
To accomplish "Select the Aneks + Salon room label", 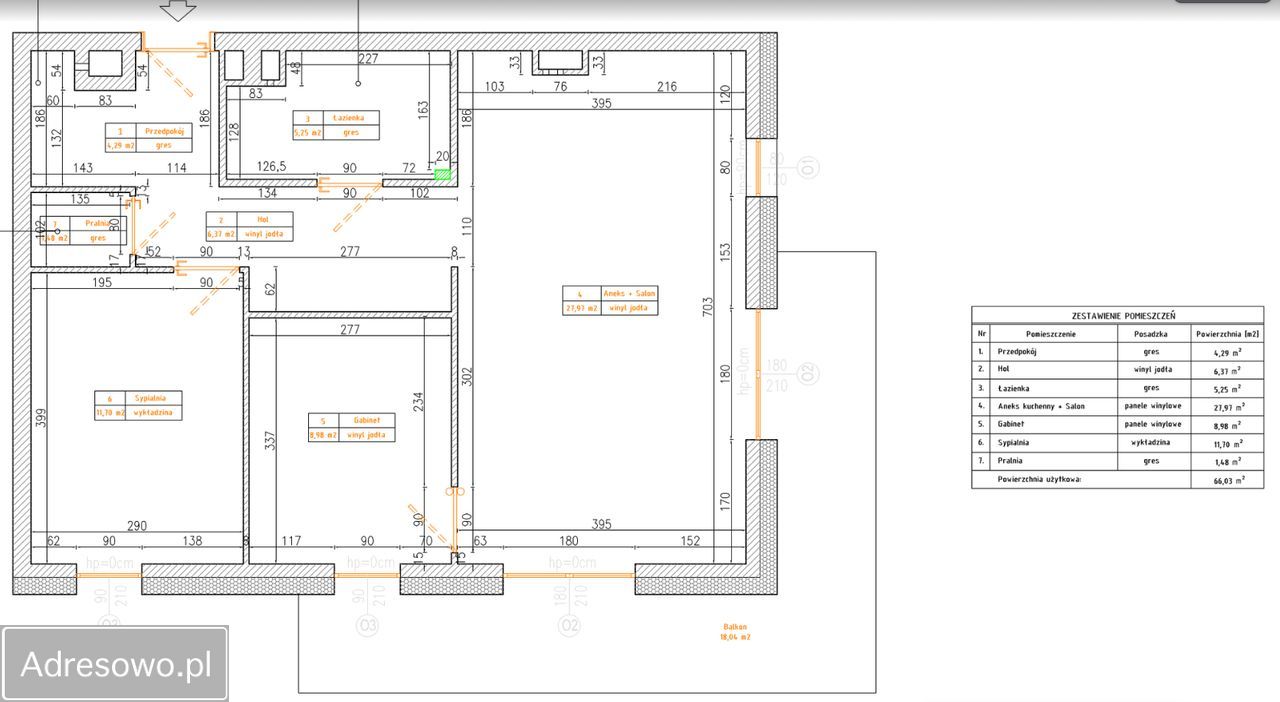I will point(610,300).
